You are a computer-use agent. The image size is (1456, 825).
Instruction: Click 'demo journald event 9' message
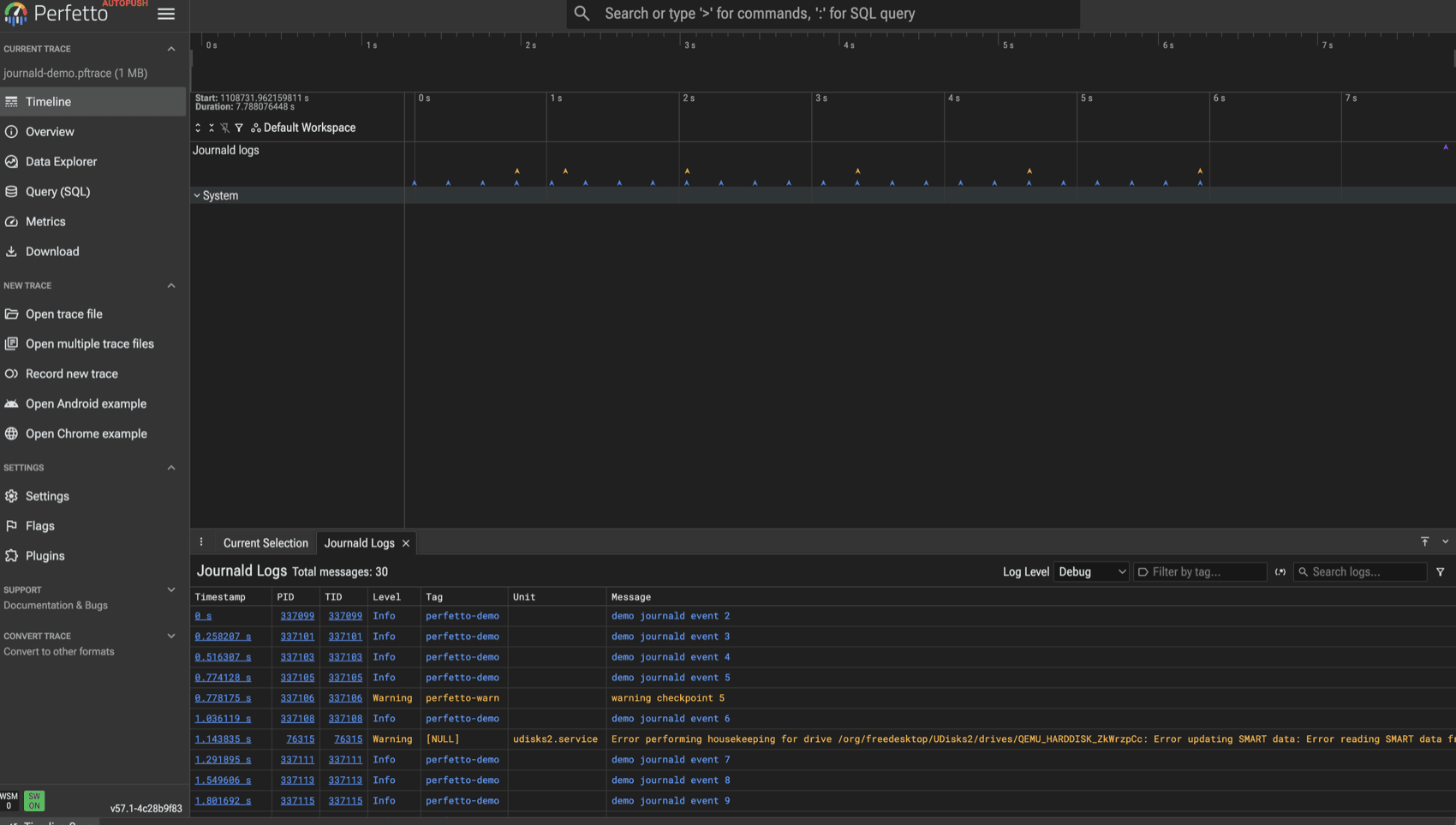(x=671, y=801)
